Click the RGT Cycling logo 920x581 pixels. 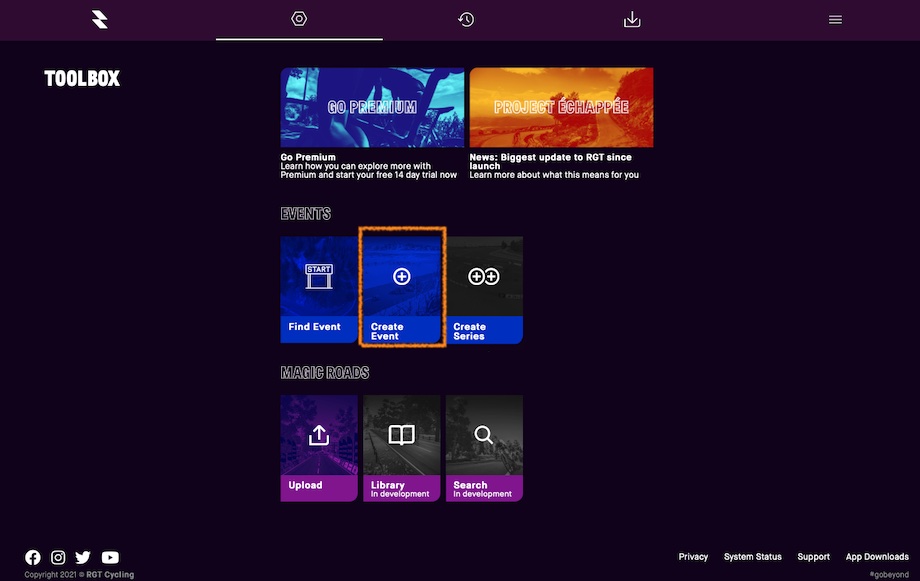click(x=100, y=19)
